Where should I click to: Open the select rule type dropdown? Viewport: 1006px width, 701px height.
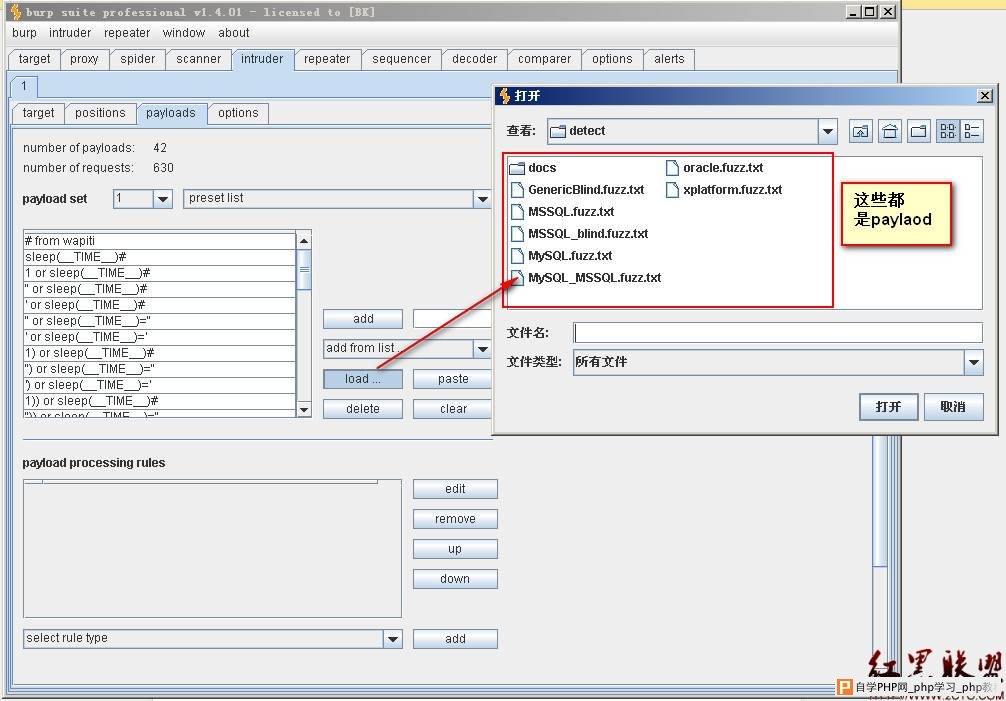pyautogui.click(x=393, y=639)
